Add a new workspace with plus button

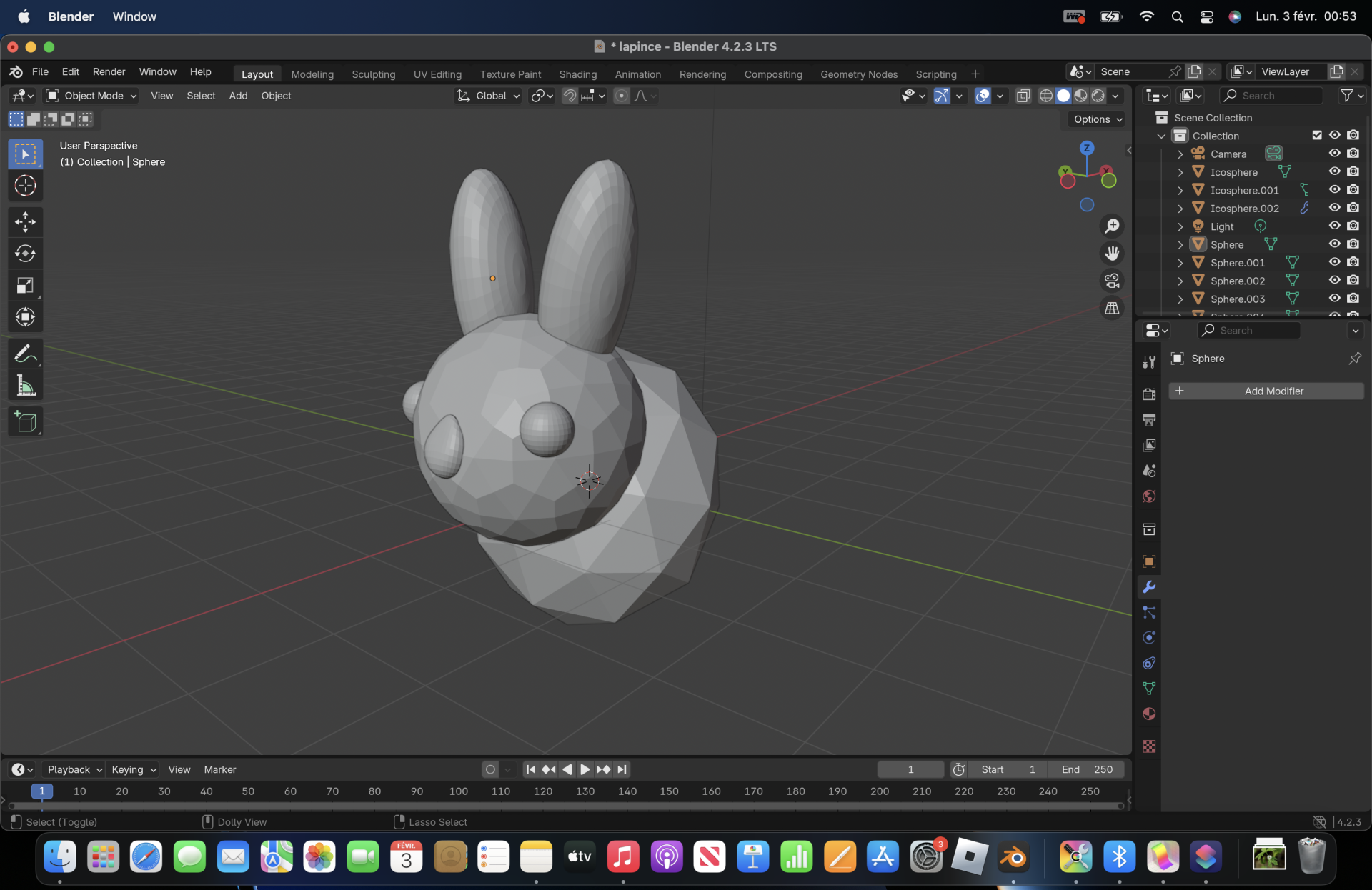[975, 74]
